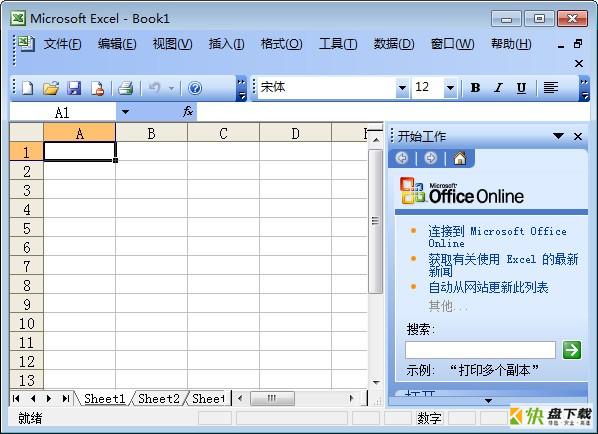
Task: Click horizontal scrollbar right arrow
Action: pos(351,399)
